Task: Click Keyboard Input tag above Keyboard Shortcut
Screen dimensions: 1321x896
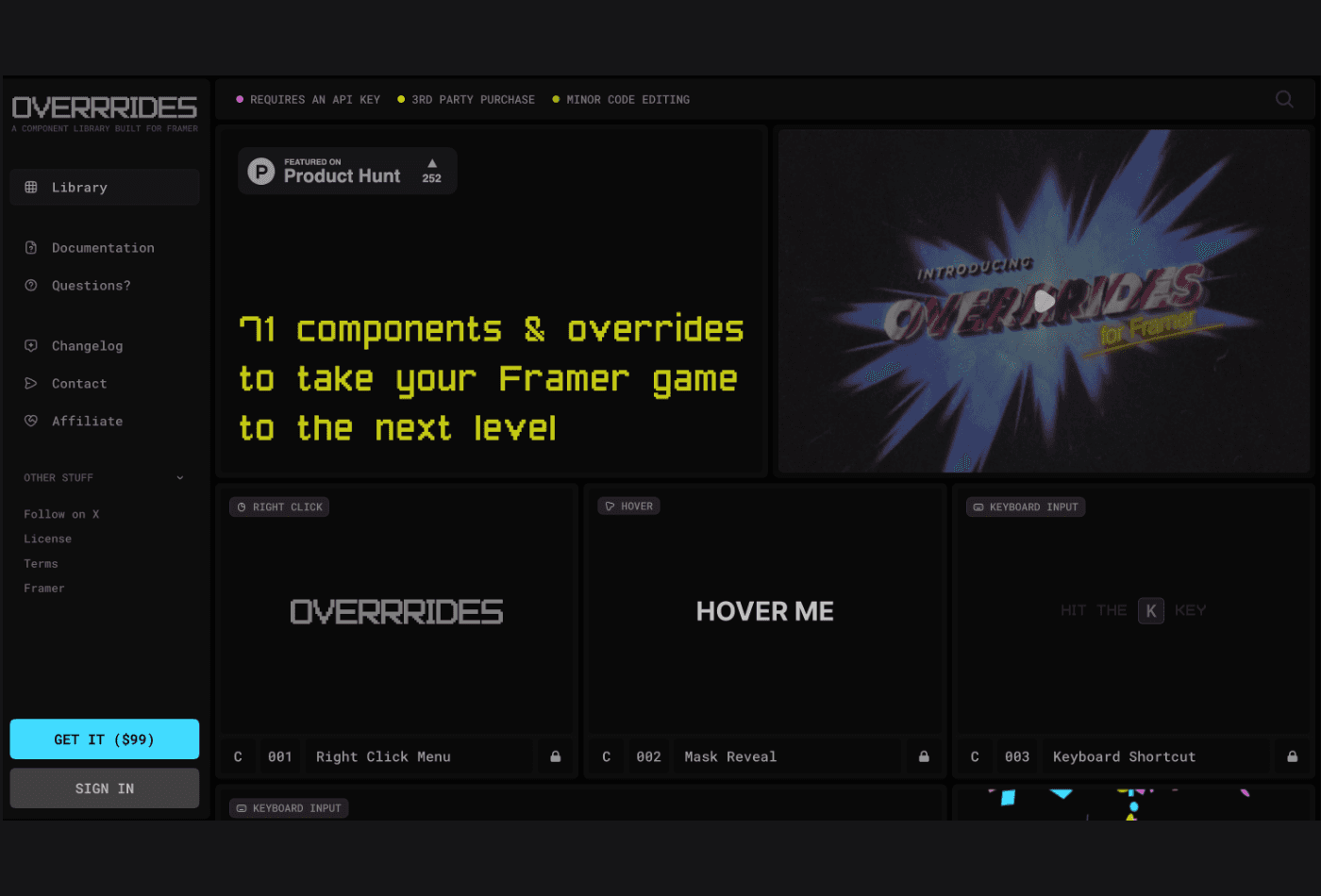Action: [1026, 507]
